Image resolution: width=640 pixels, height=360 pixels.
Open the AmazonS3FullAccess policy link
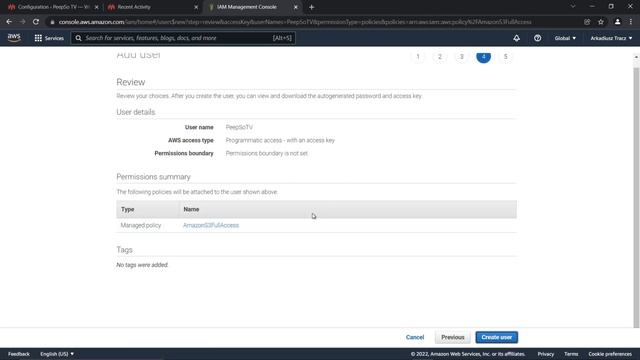pyautogui.click(x=211, y=225)
